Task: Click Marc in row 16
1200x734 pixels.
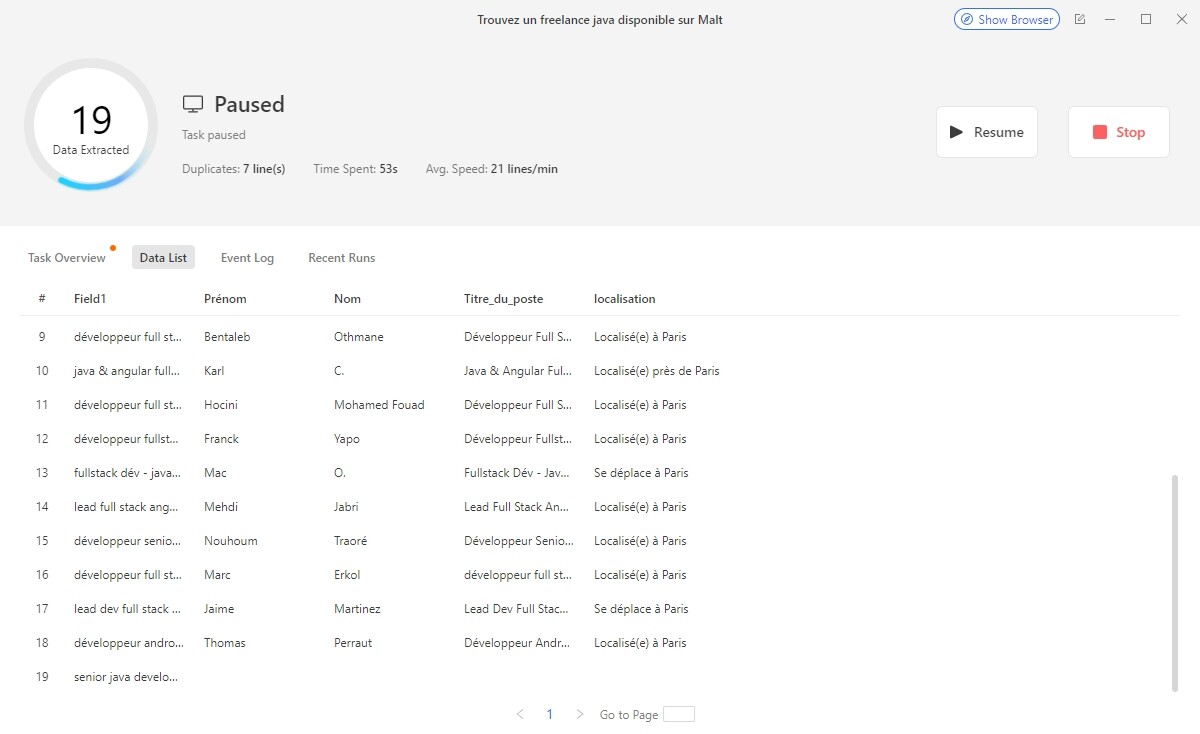Action: (x=217, y=575)
